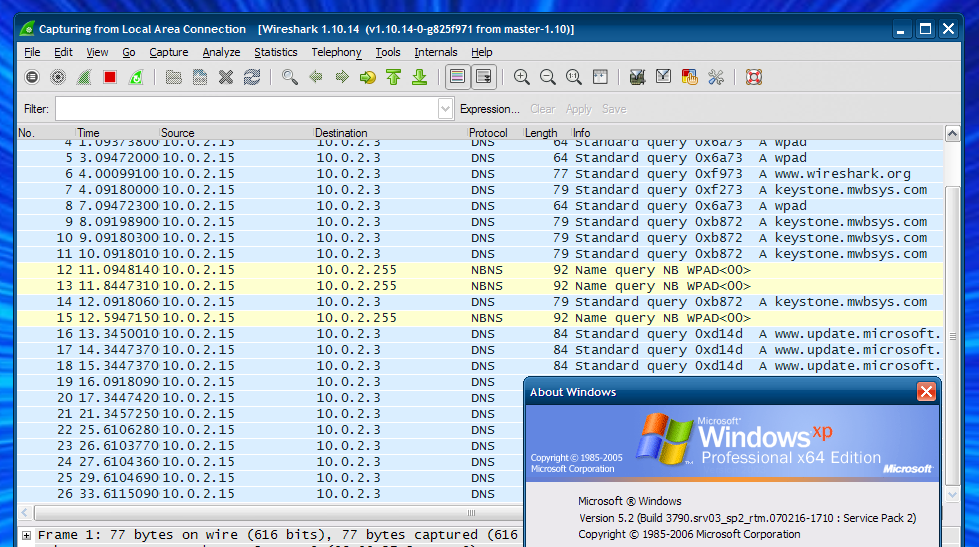Select packet row number 26
The width and height of the screenshot is (979, 547).
pyautogui.click(x=270, y=493)
